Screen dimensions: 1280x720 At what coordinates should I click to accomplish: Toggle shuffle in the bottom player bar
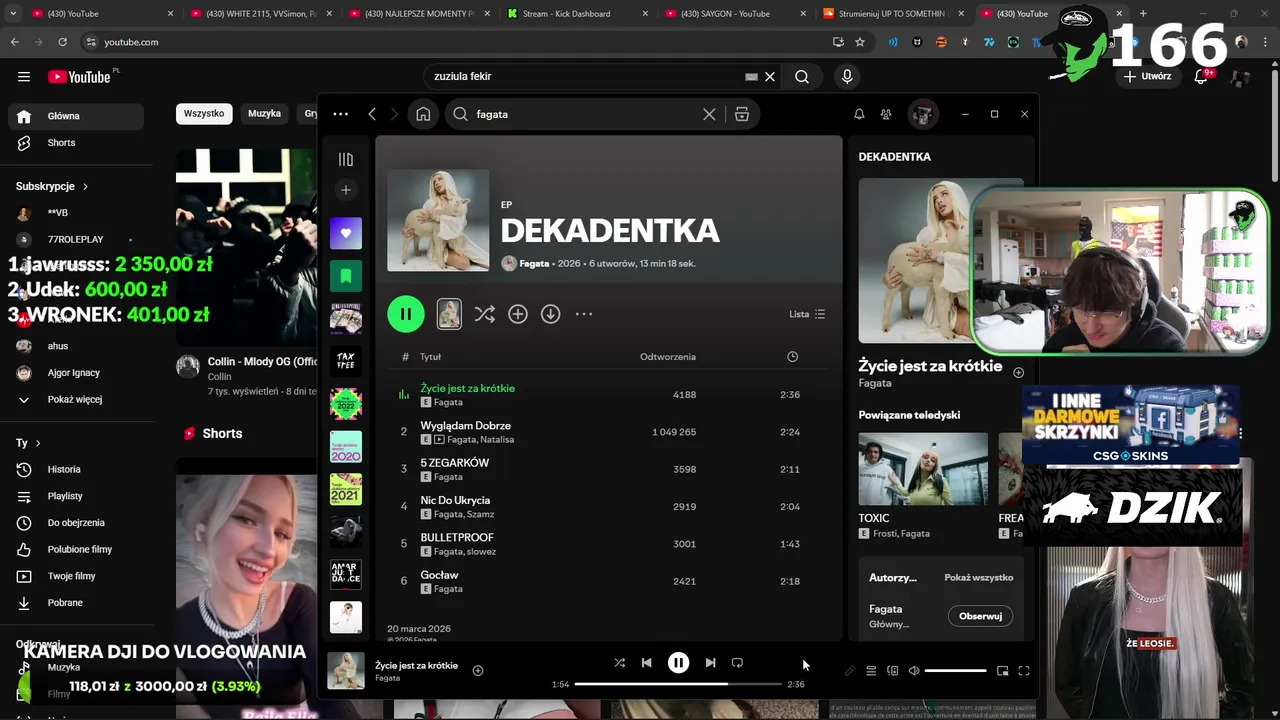pyautogui.click(x=619, y=662)
